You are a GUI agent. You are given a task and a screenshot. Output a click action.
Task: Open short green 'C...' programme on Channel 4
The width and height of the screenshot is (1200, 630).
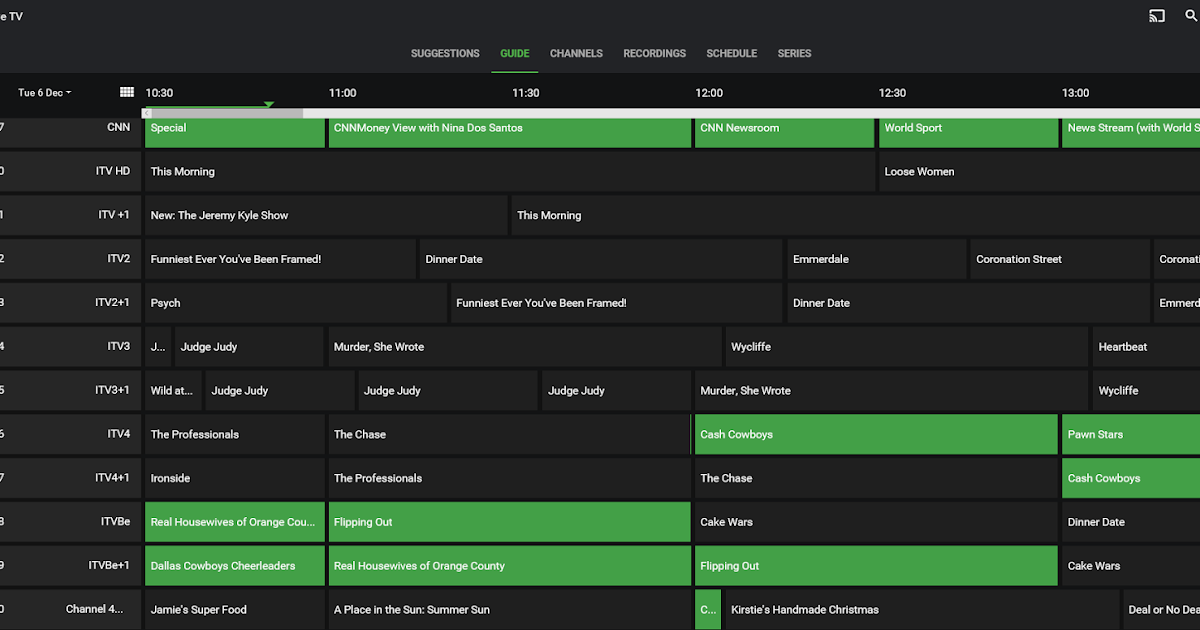click(708, 609)
